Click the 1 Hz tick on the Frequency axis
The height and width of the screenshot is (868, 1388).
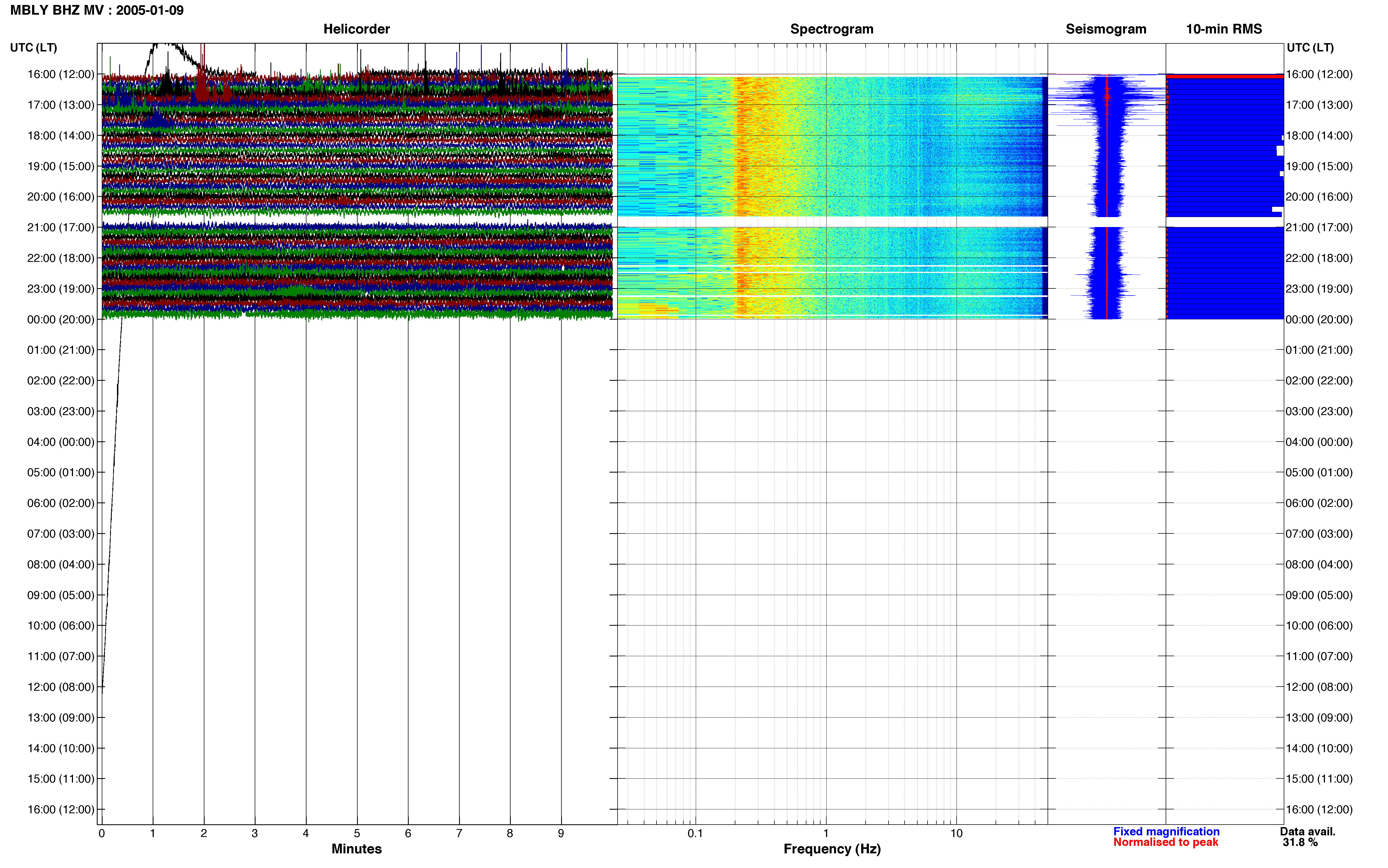[x=826, y=833]
